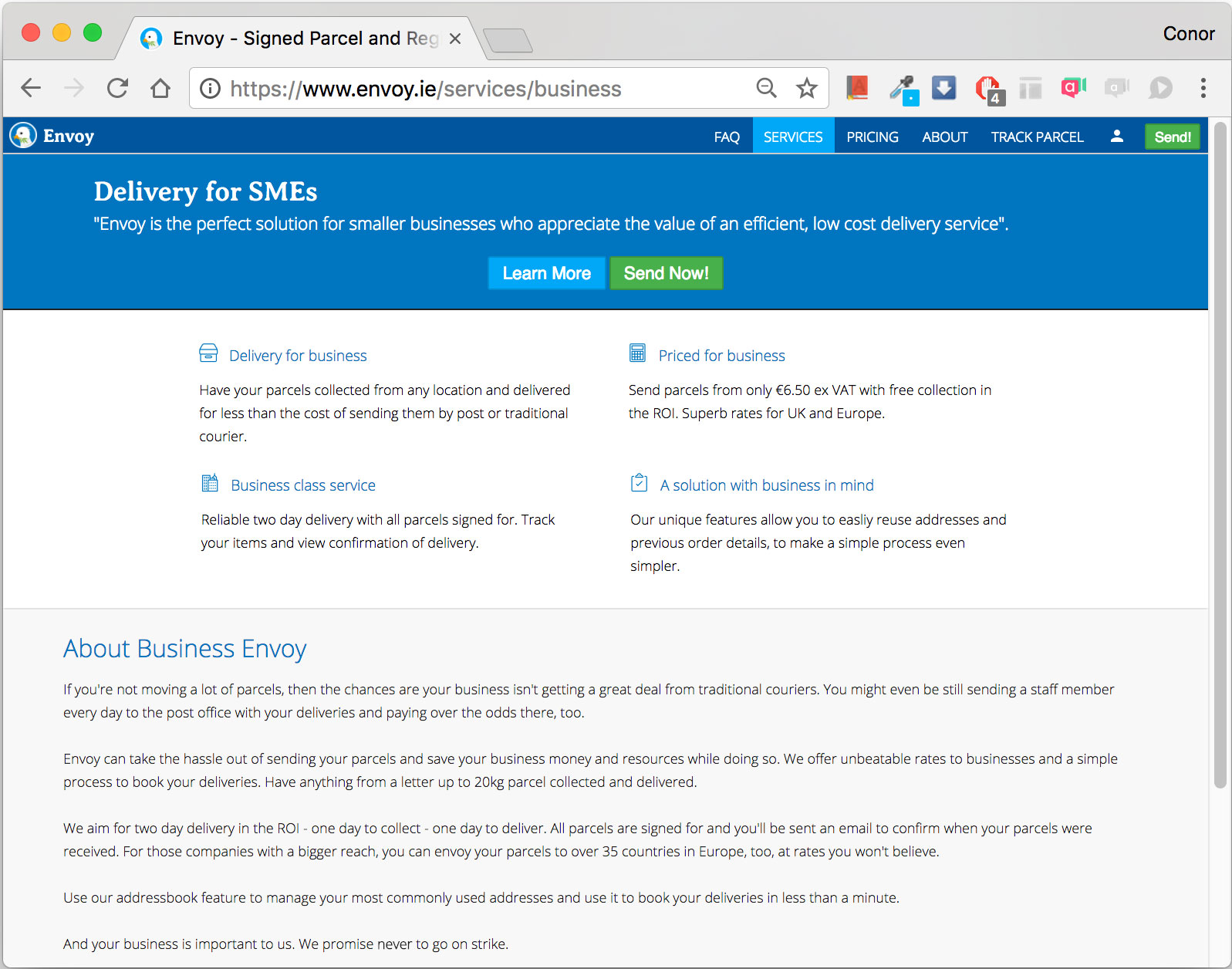Open the FAQ nav item
The width and height of the screenshot is (1232, 969).
point(727,137)
